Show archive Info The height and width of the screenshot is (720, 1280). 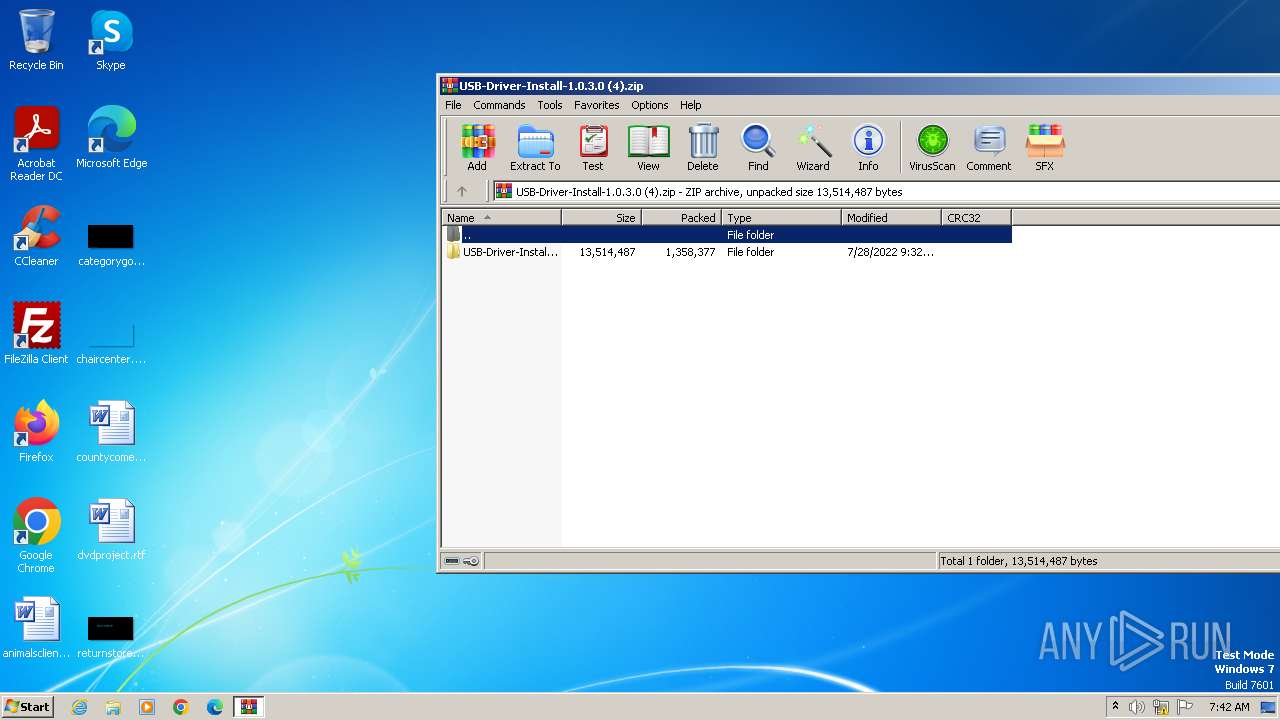click(868, 148)
